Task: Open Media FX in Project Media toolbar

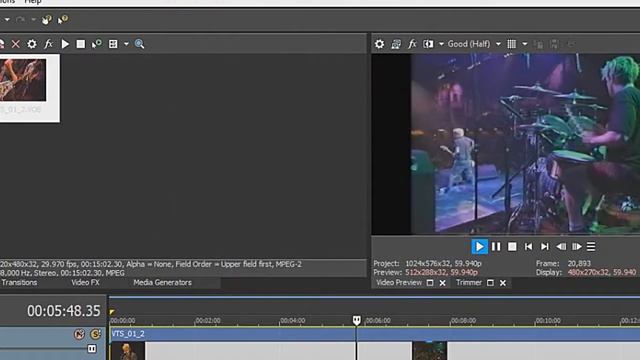Action: [48, 44]
